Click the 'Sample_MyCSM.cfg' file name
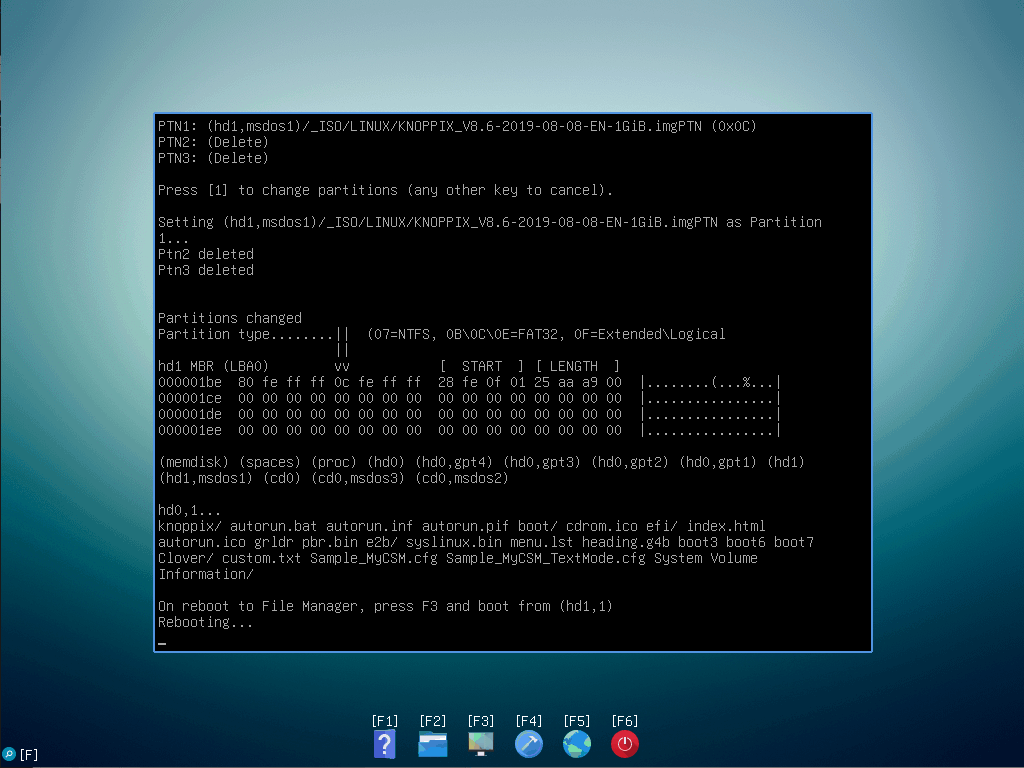Image resolution: width=1024 pixels, height=768 pixels. pyautogui.click(x=374, y=558)
